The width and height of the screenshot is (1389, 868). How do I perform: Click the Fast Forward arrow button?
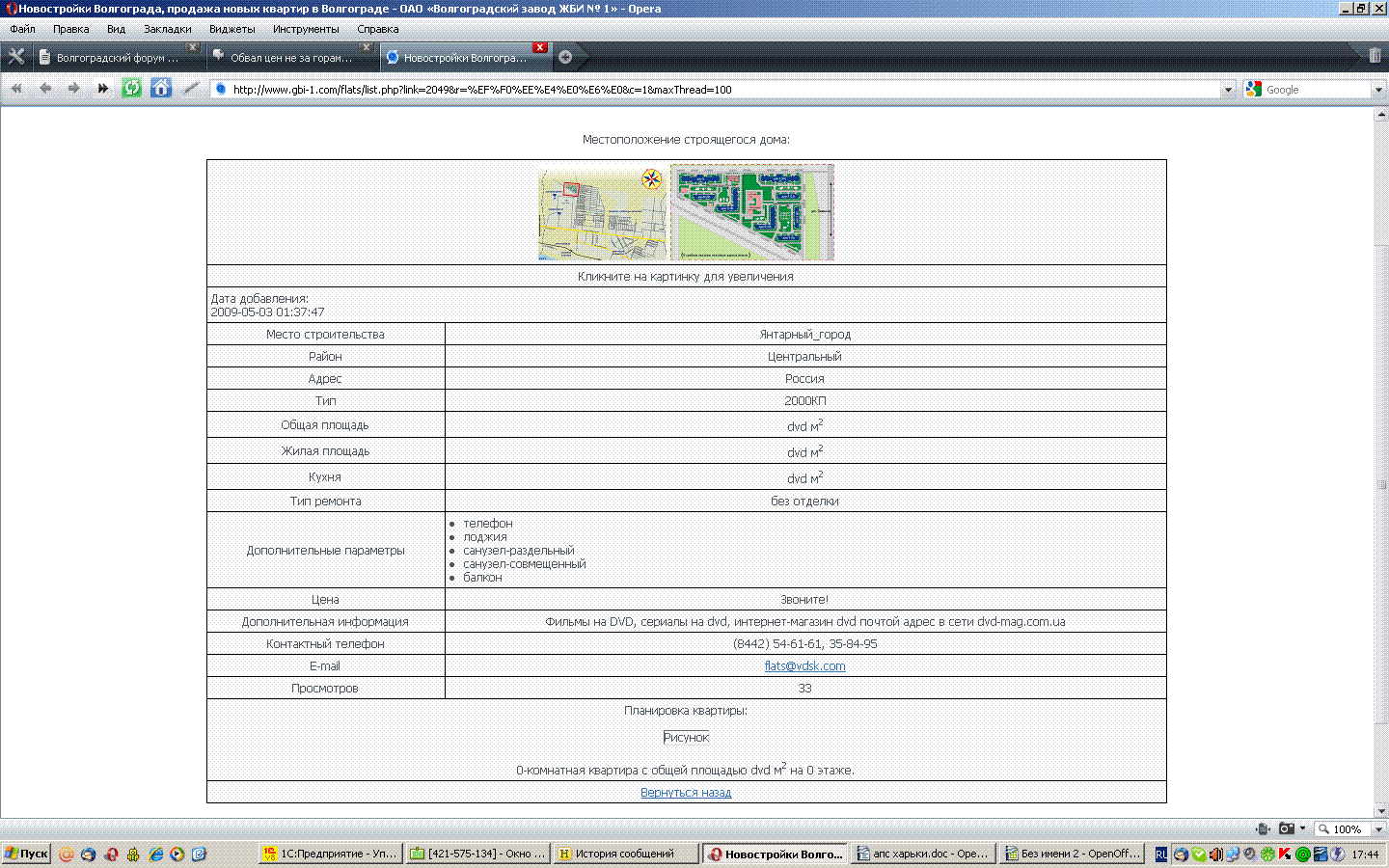point(102,89)
